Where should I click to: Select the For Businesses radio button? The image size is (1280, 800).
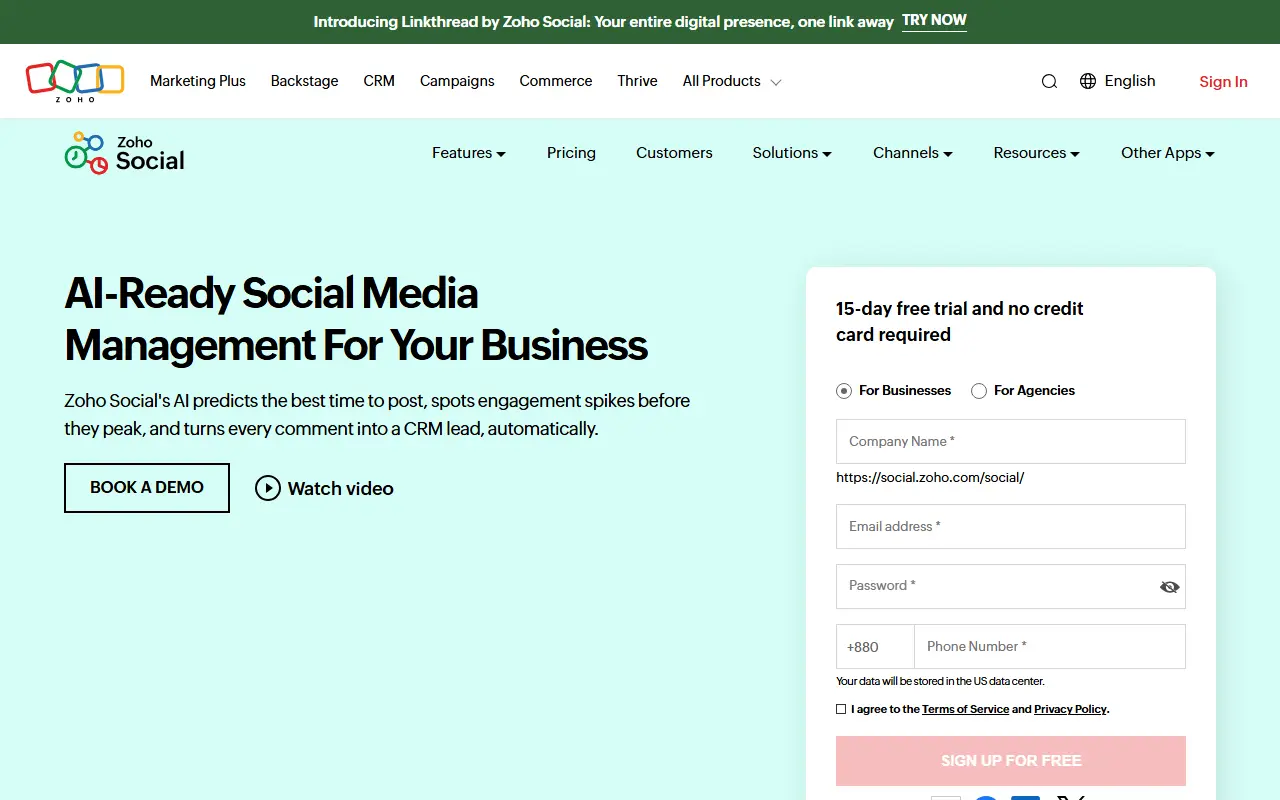pos(844,391)
